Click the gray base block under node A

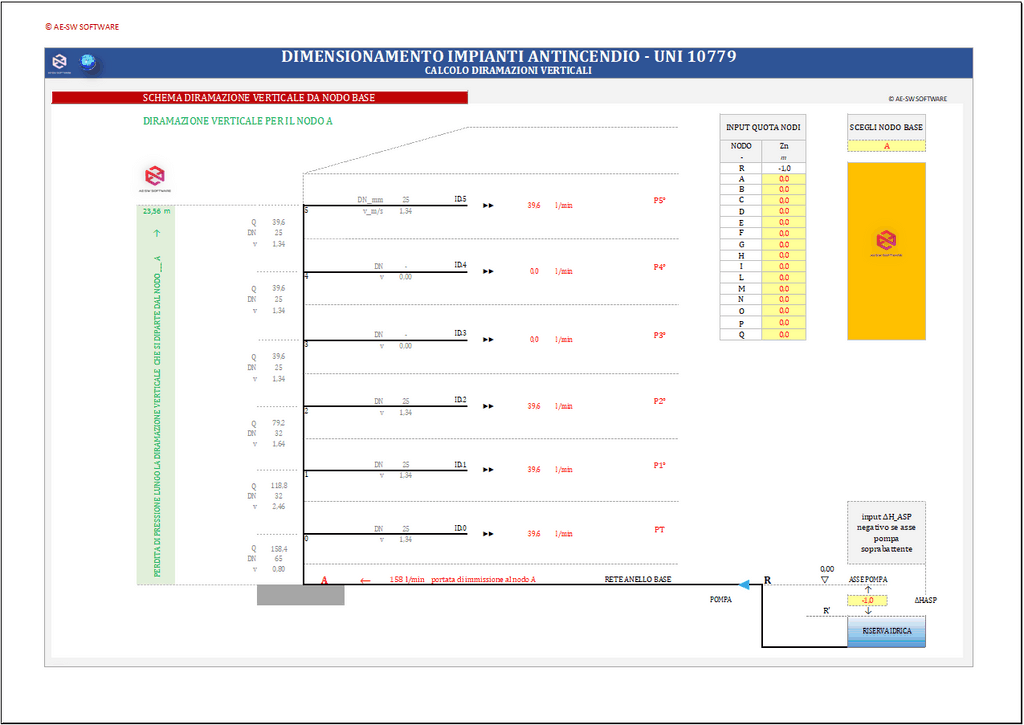(x=300, y=595)
